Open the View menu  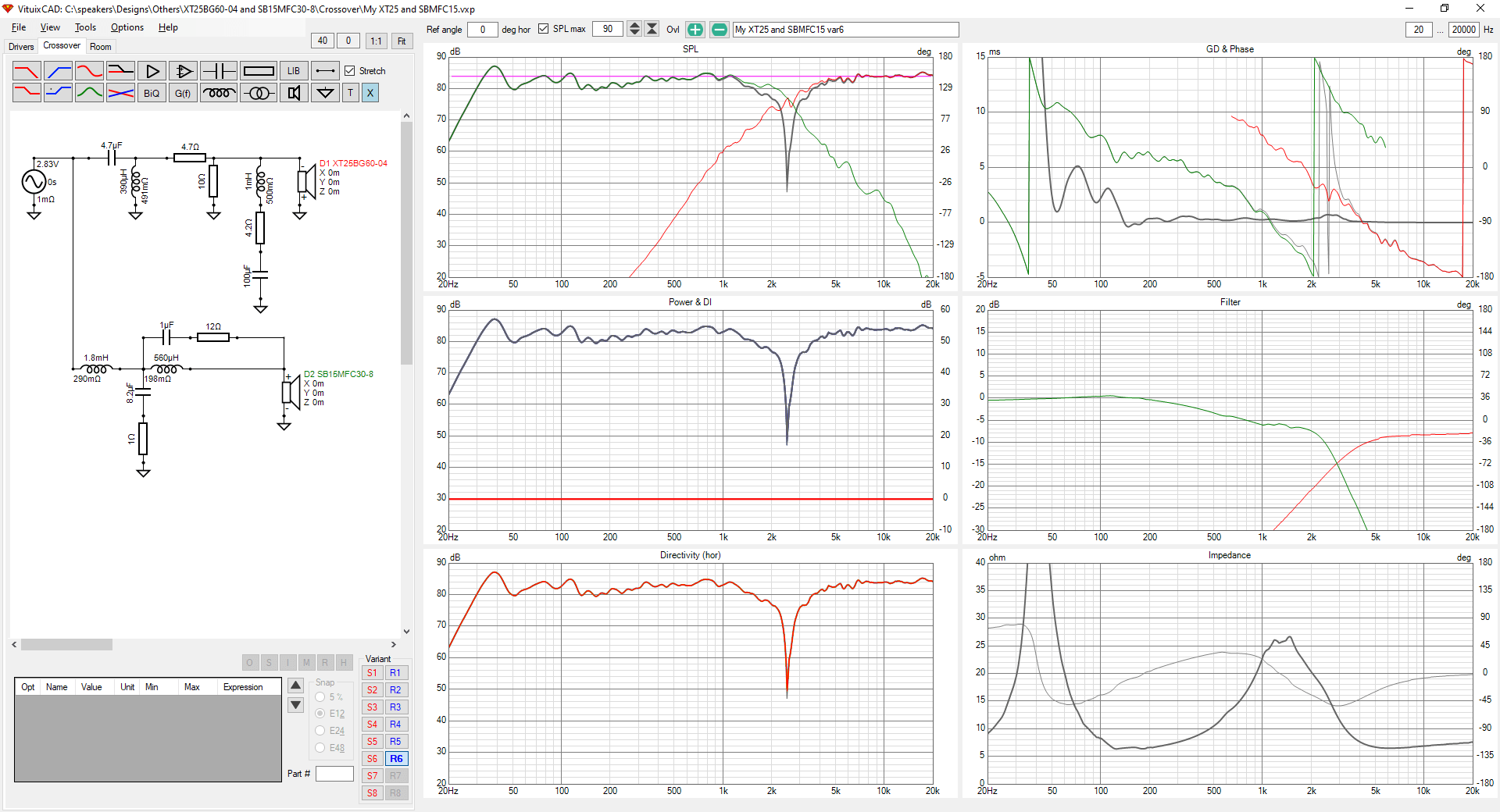coord(50,27)
